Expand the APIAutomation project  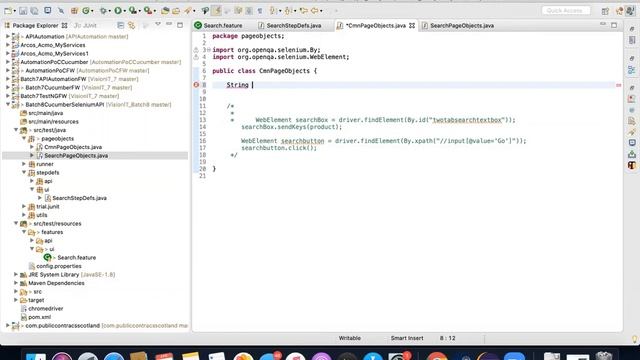click(x=8, y=36)
